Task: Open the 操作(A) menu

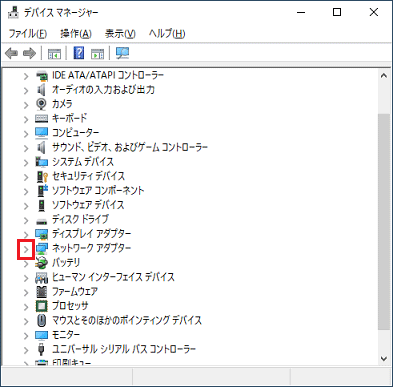Action: point(76,34)
